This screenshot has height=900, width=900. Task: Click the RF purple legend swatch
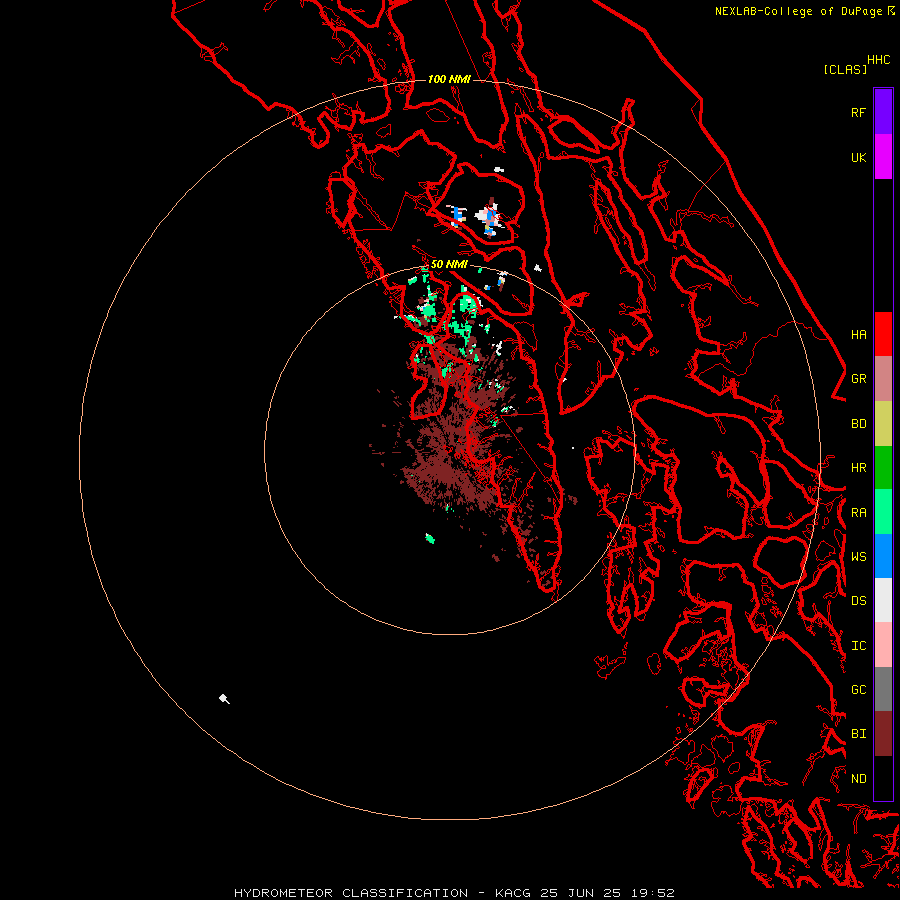[x=883, y=112]
